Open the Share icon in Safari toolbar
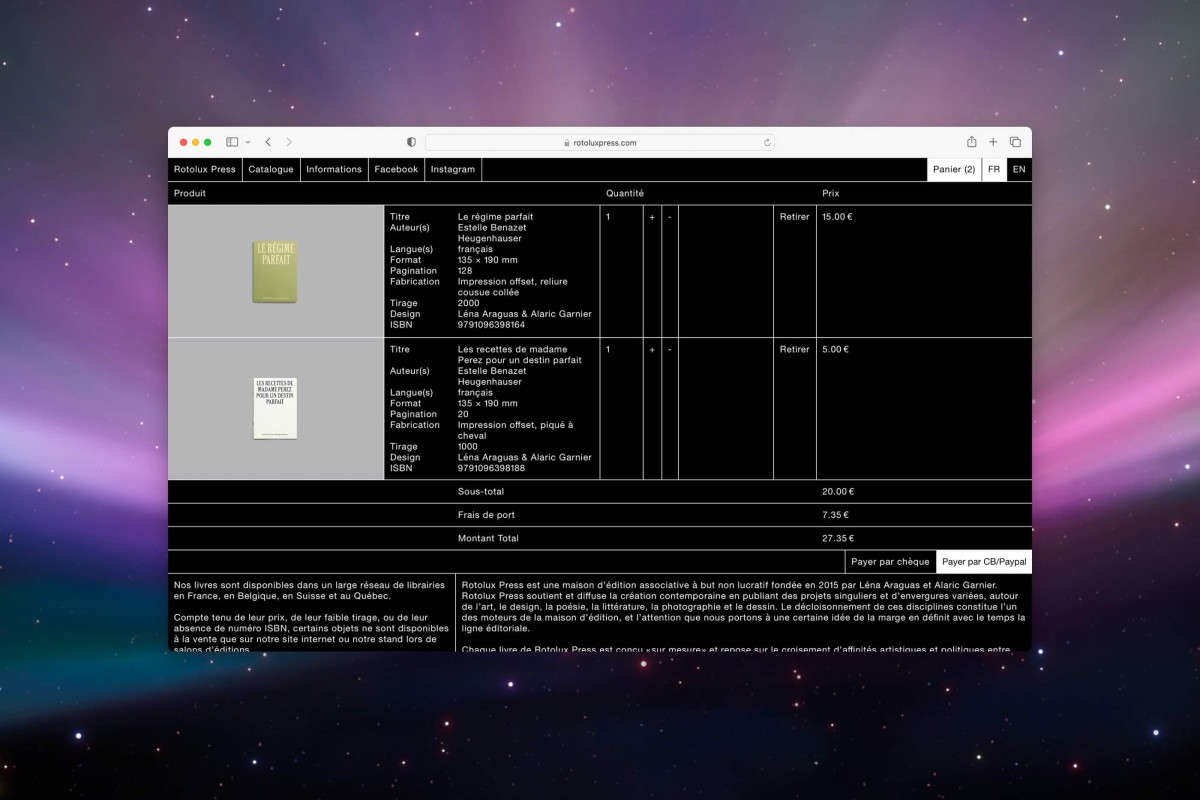This screenshot has width=1200, height=800. (971, 142)
